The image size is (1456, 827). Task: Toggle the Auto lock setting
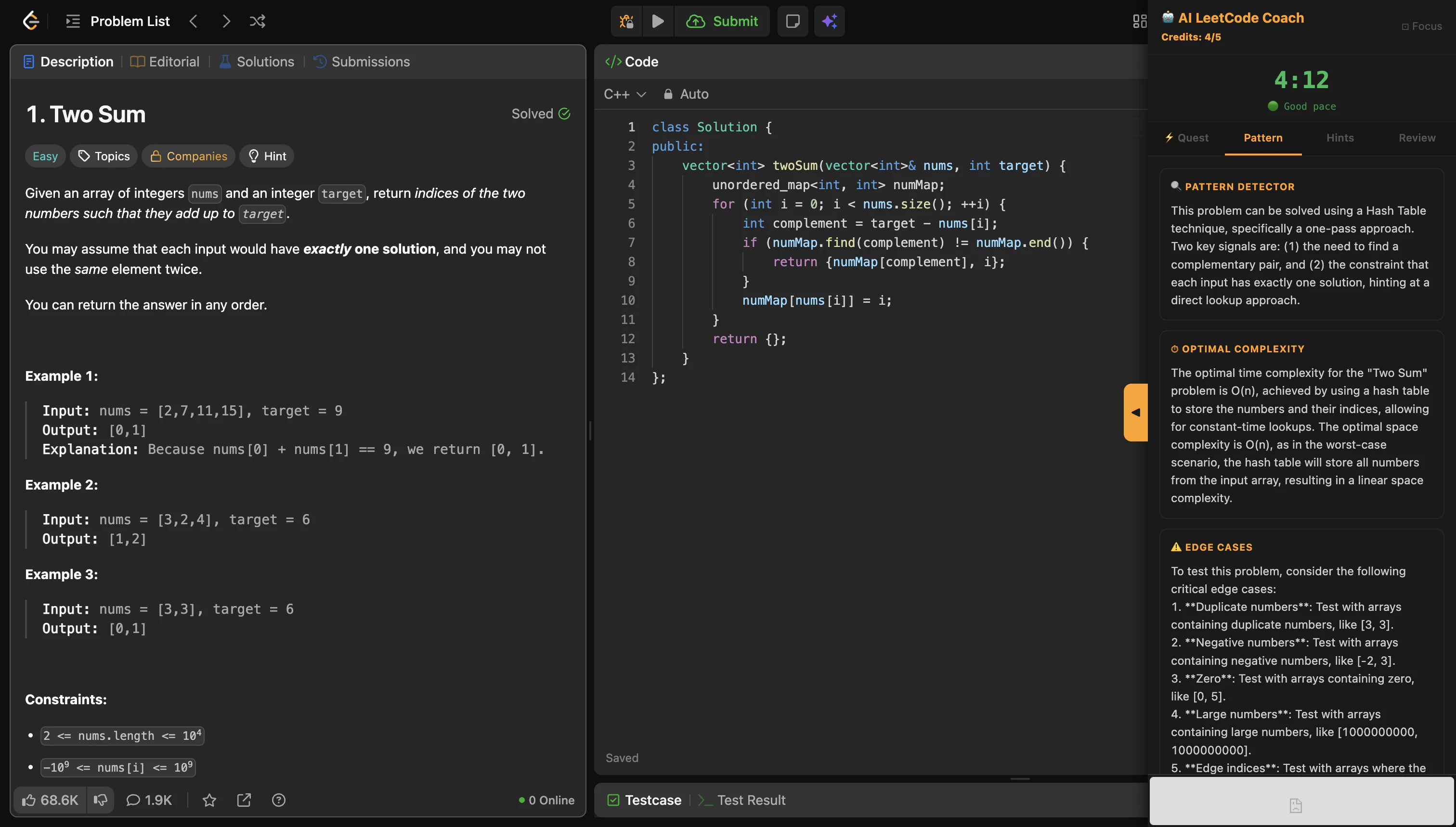[686, 94]
